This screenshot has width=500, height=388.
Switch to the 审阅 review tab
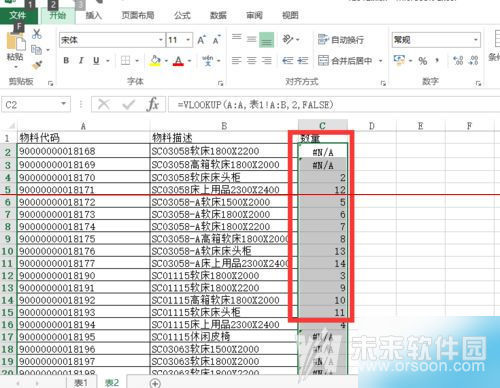coord(254,15)
